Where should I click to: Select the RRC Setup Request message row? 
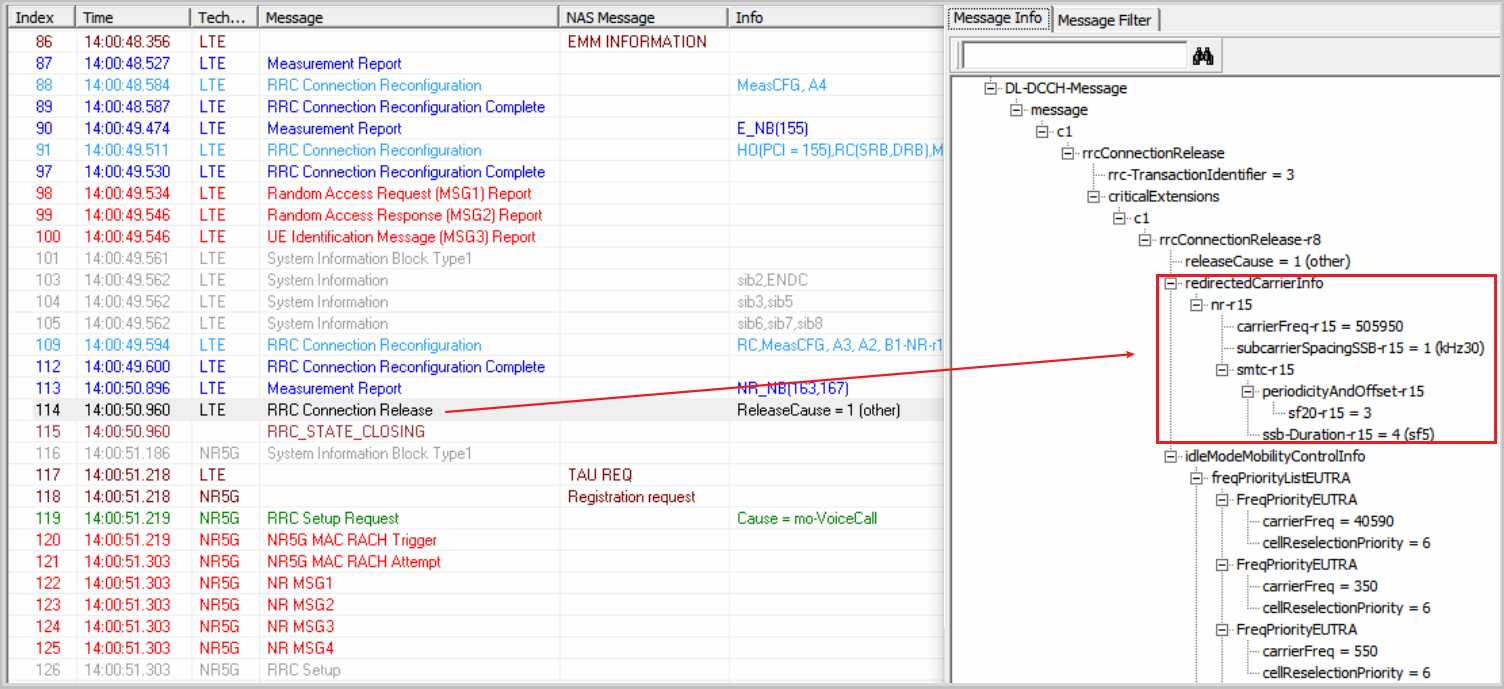(332, 518)
